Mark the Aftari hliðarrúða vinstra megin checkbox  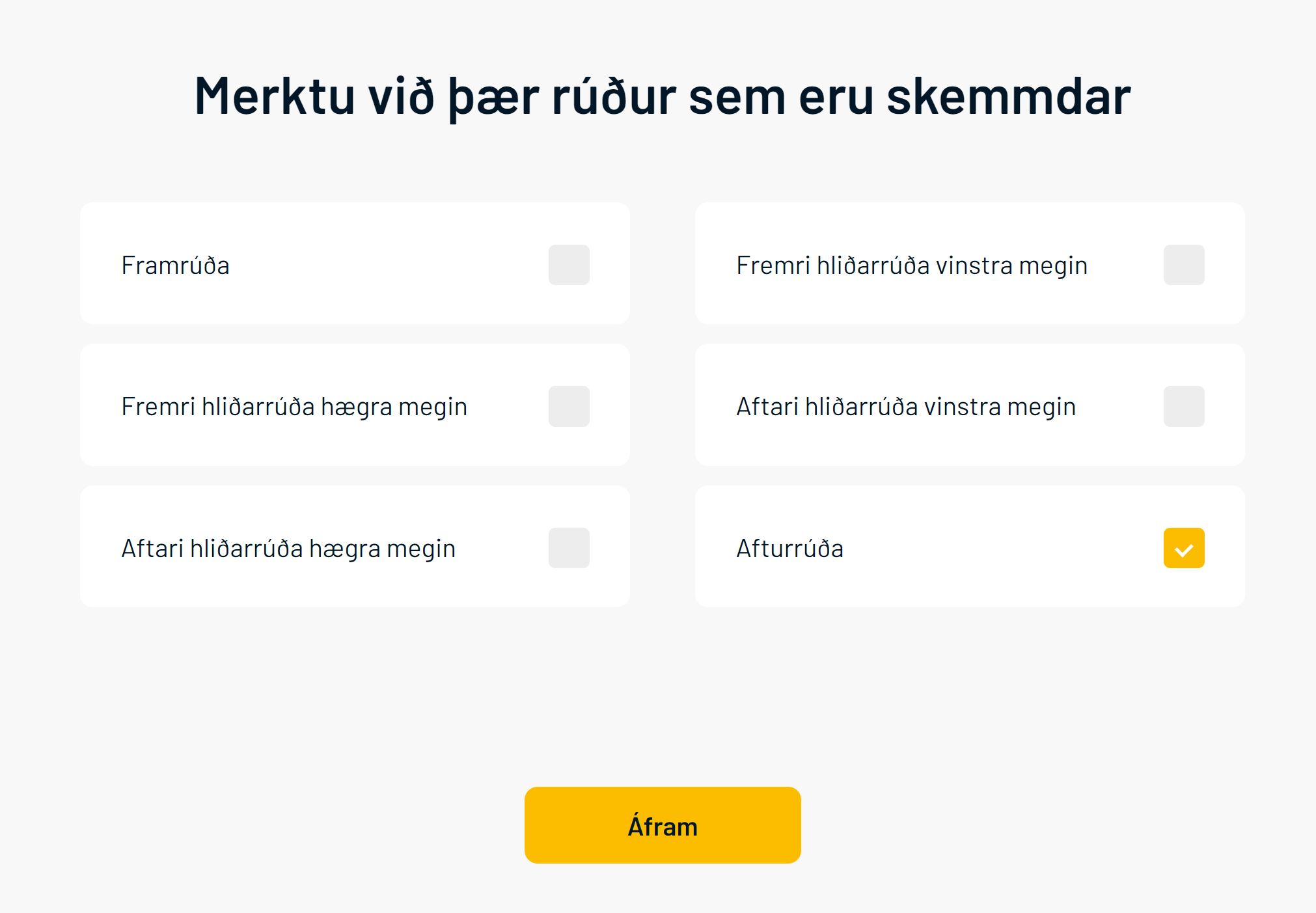coord(1184,406)
